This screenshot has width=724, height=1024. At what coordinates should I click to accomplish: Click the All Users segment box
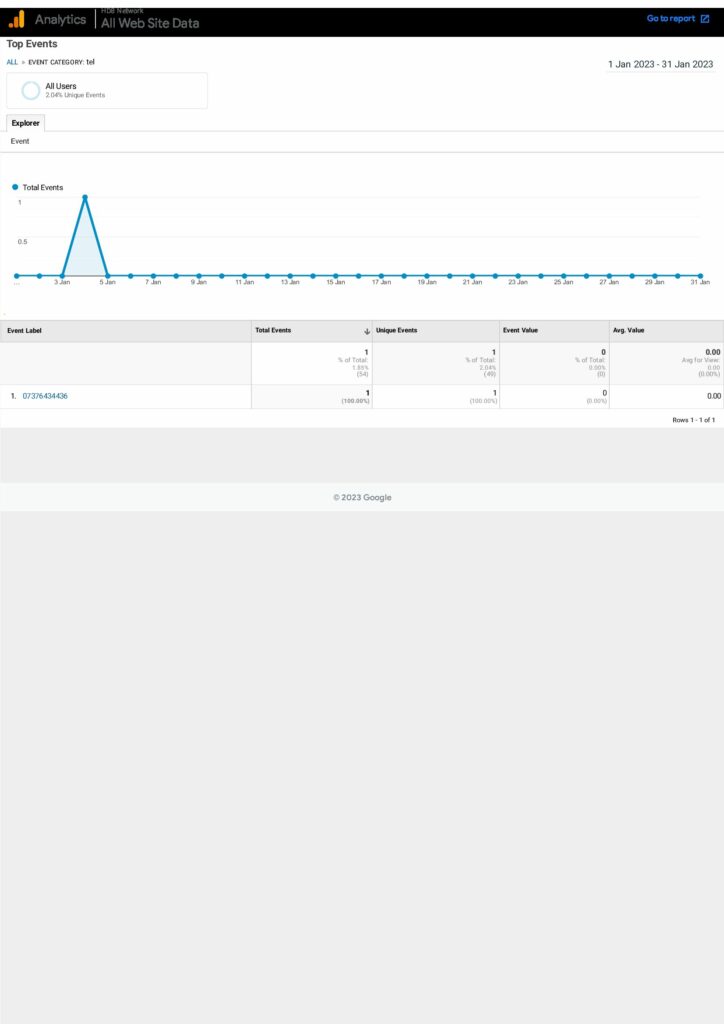pos(107,90)
